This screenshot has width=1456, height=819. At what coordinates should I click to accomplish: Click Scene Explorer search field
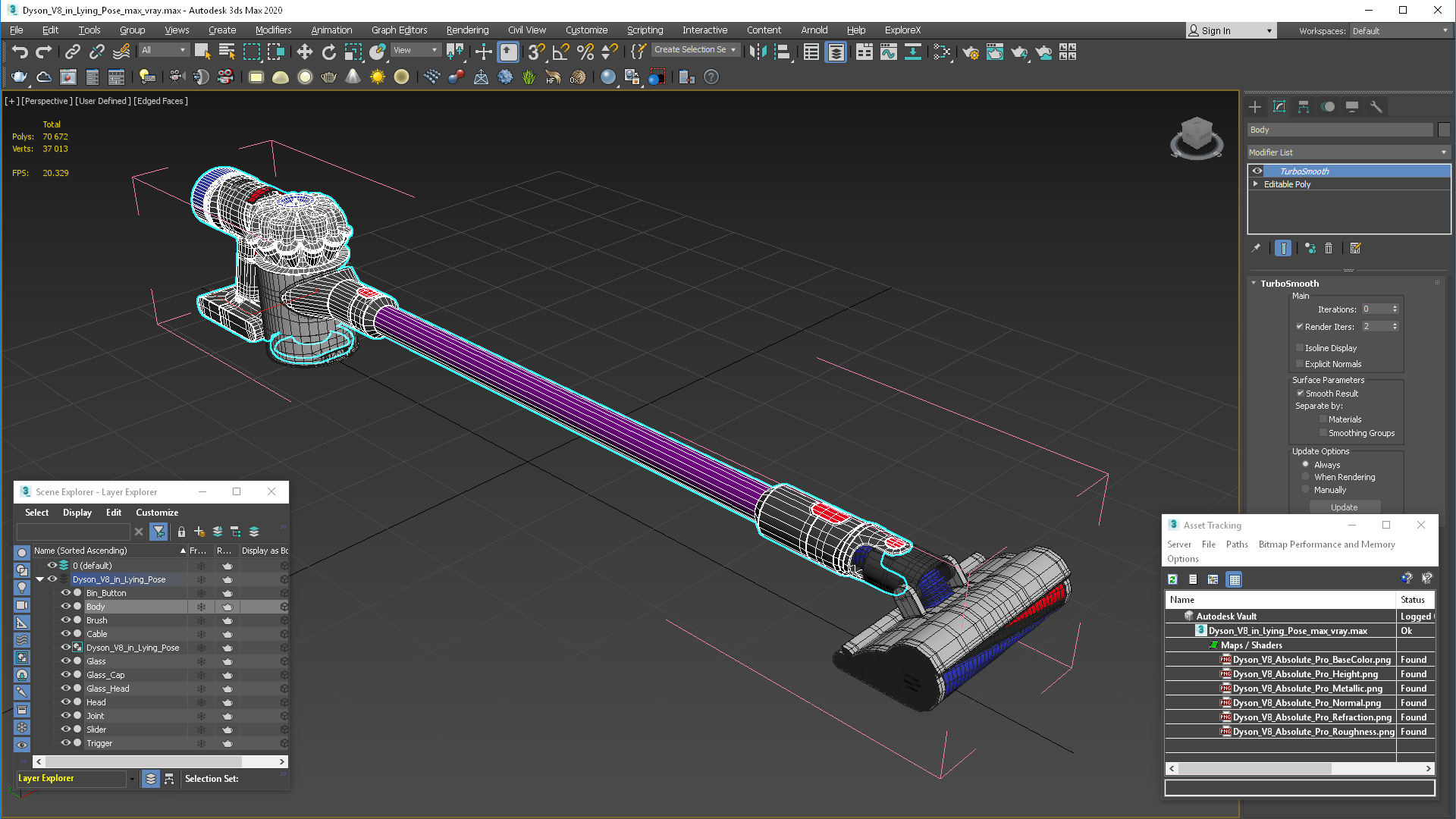coord(73,532)
